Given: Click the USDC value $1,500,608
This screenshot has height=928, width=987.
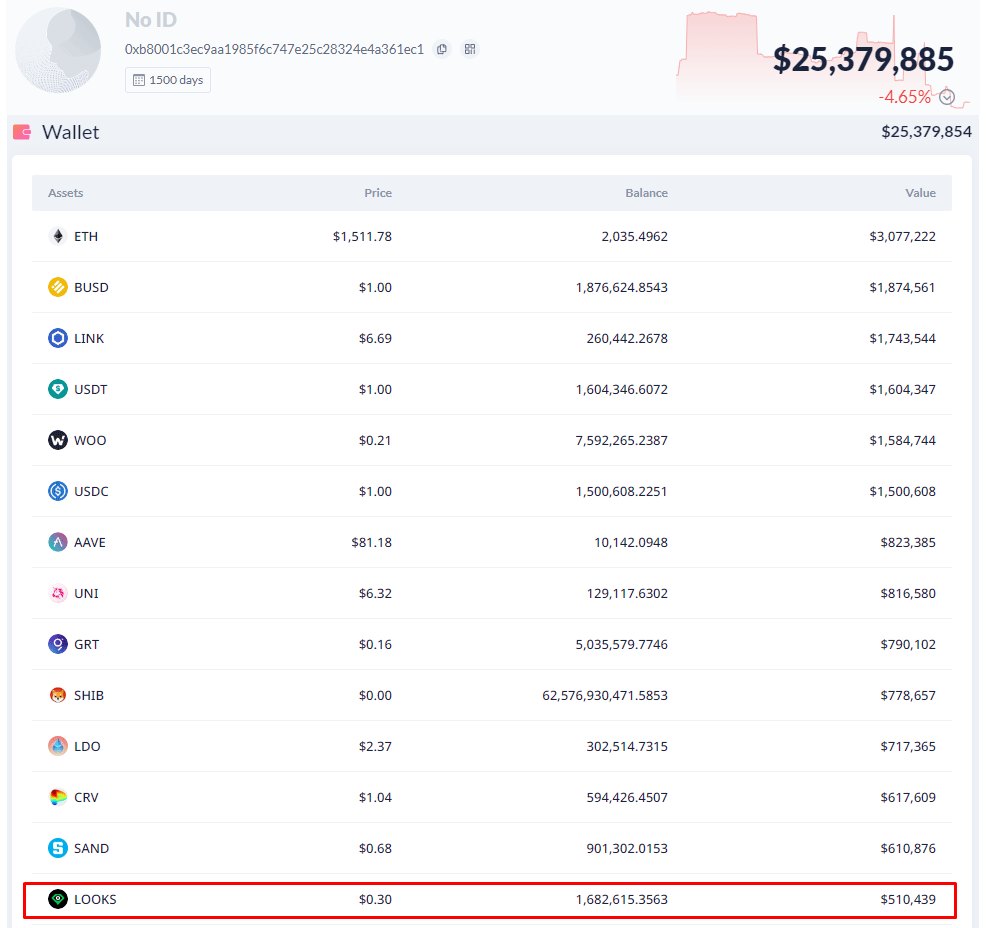Looking at the screenshot, I should (x=902, y=492).
